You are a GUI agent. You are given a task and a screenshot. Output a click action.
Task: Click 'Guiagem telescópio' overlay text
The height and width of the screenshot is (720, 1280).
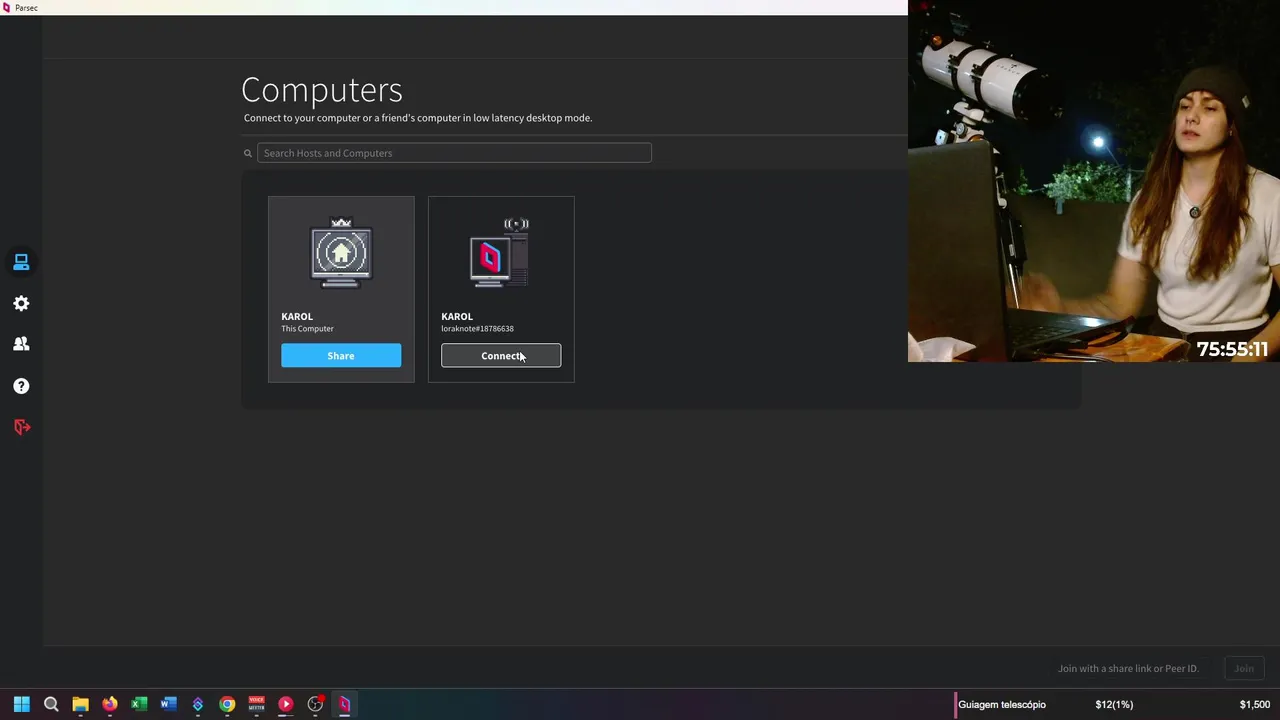point(1002,704)
